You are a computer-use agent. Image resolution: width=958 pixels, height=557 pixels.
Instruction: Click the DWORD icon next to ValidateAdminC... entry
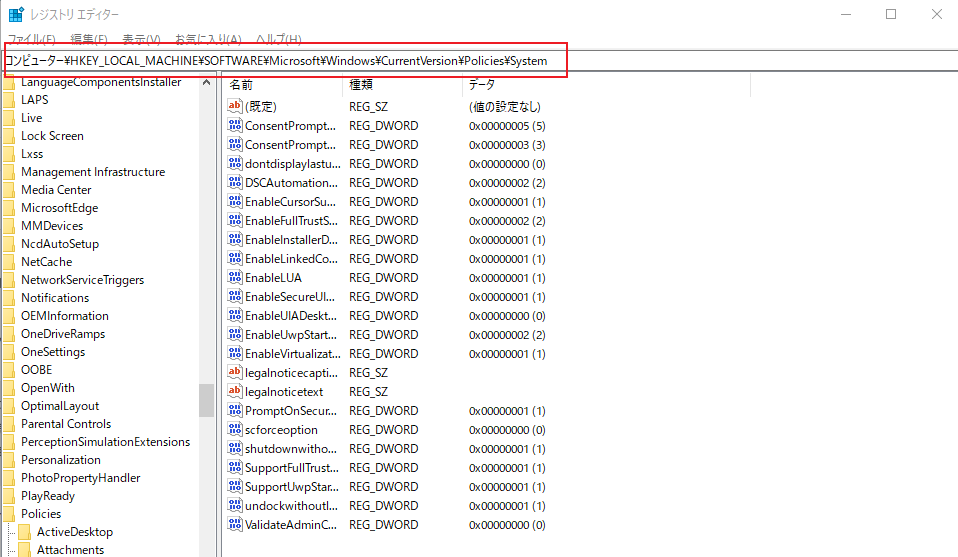235,524
